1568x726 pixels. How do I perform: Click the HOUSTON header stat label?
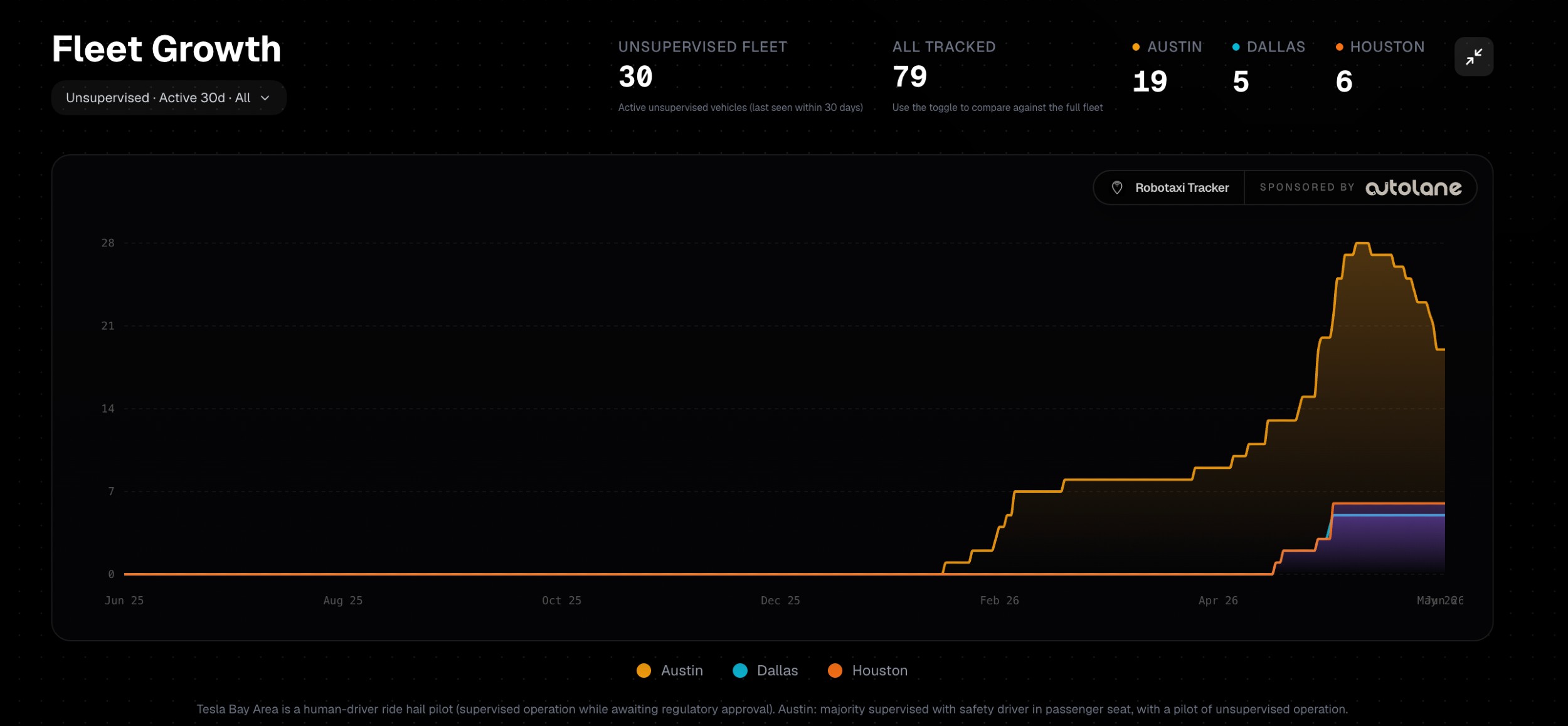point(1387,47)
